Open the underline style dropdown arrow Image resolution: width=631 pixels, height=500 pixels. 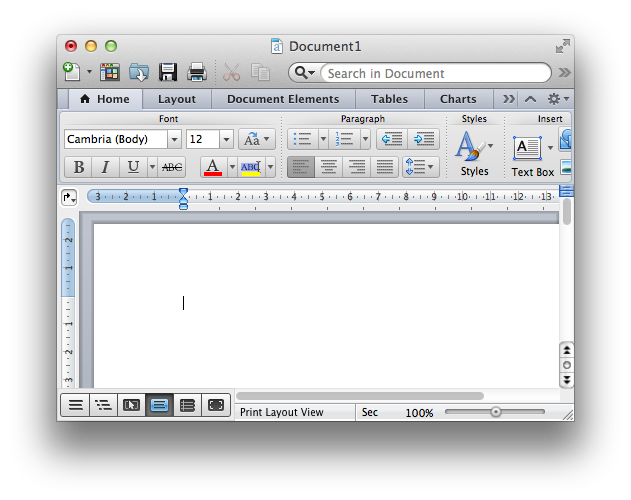(x=153, y=167)
